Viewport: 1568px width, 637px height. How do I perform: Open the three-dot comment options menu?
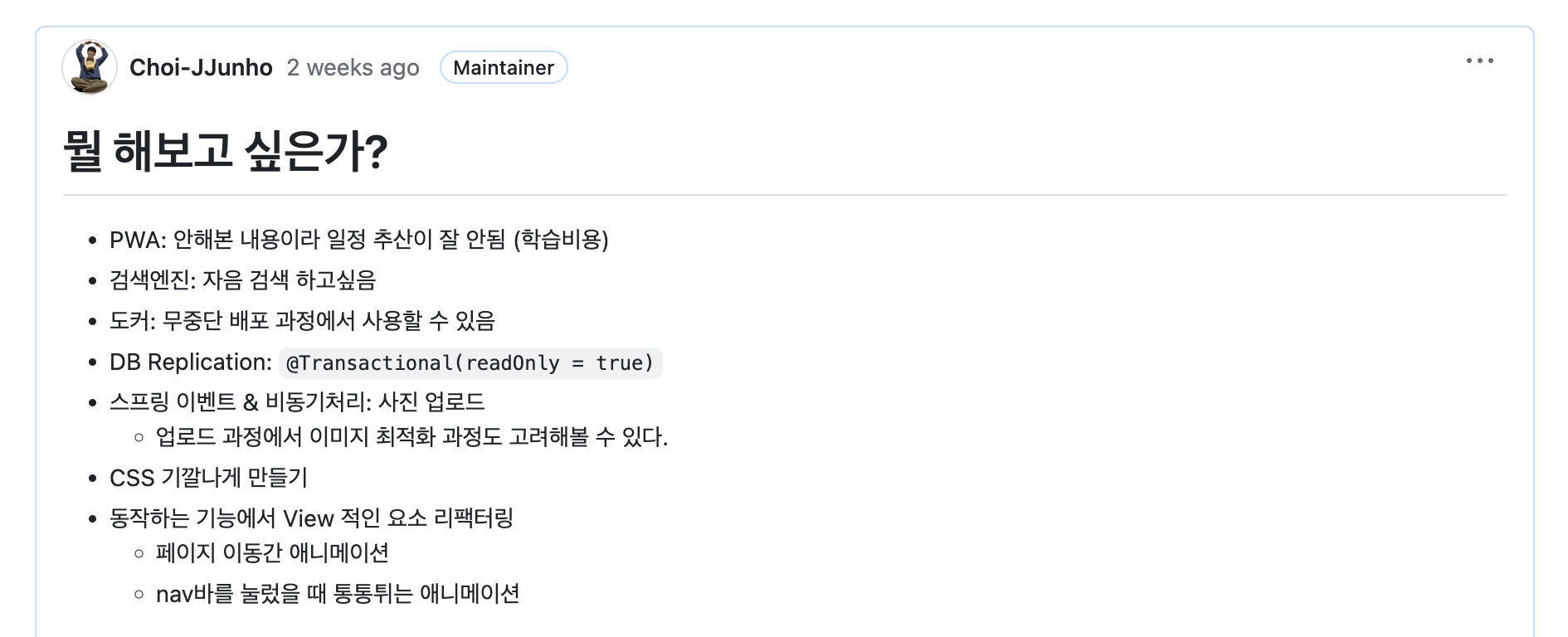coord(1479,61)
